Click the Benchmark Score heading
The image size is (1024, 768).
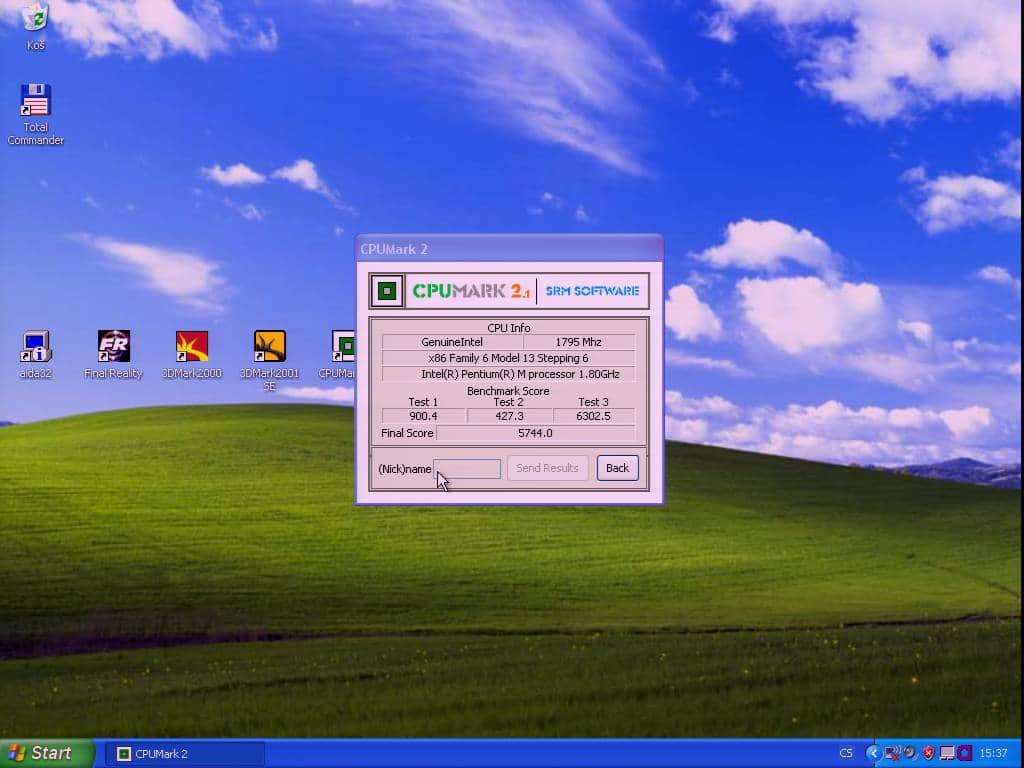click(x=508, y=391)
